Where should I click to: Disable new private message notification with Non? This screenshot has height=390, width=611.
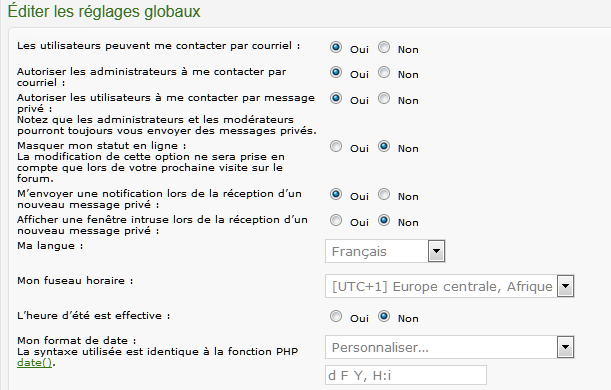coord(384,194)
